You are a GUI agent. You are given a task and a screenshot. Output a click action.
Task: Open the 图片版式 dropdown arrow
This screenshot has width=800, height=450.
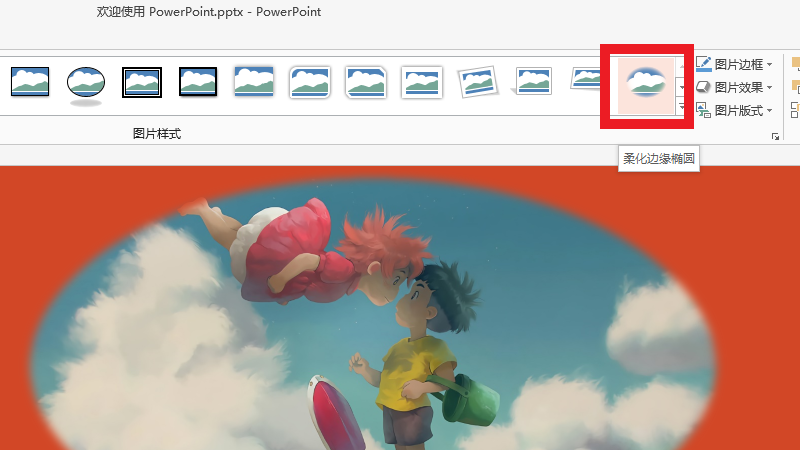(769, 111)
